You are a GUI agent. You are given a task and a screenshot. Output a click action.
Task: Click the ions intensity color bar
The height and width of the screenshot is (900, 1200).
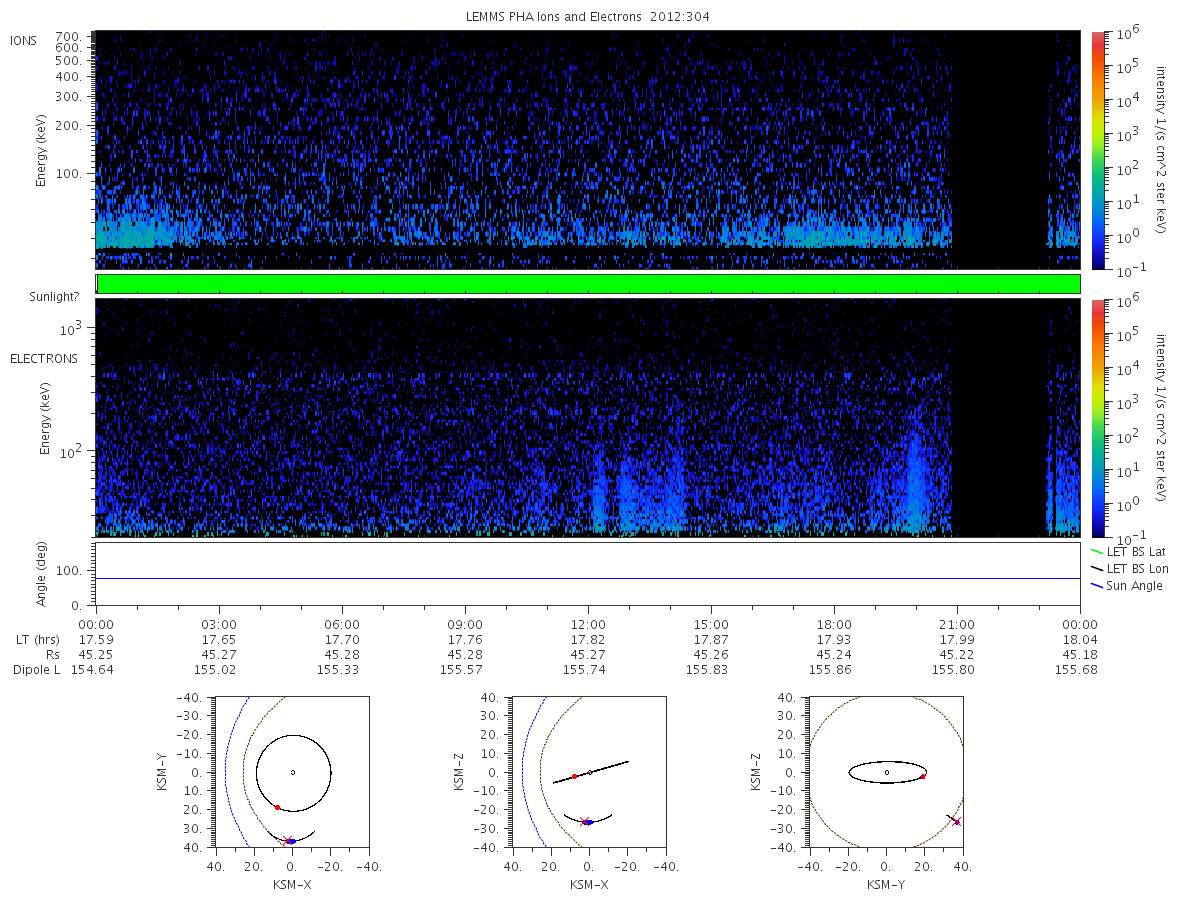(1097, 150)
